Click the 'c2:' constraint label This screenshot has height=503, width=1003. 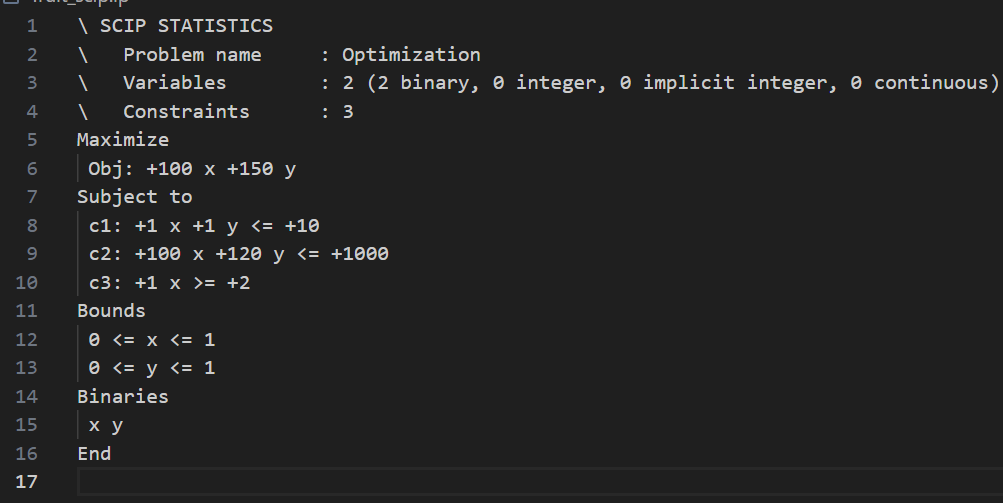click(106, 254)
